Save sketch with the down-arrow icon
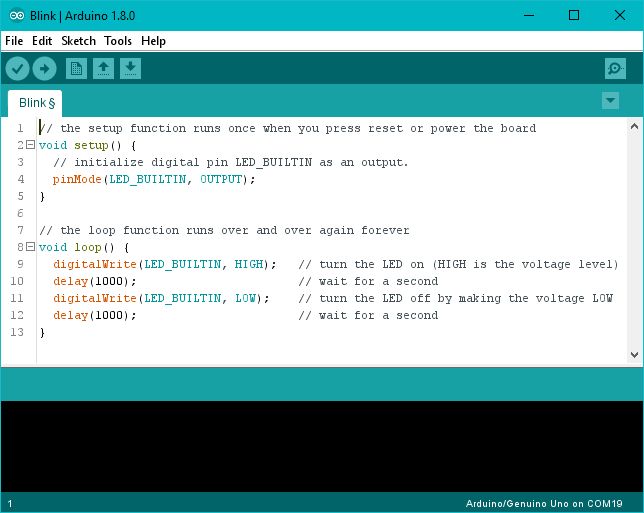The height and width of the screenshot is (513, 644). tap(131, 69)
